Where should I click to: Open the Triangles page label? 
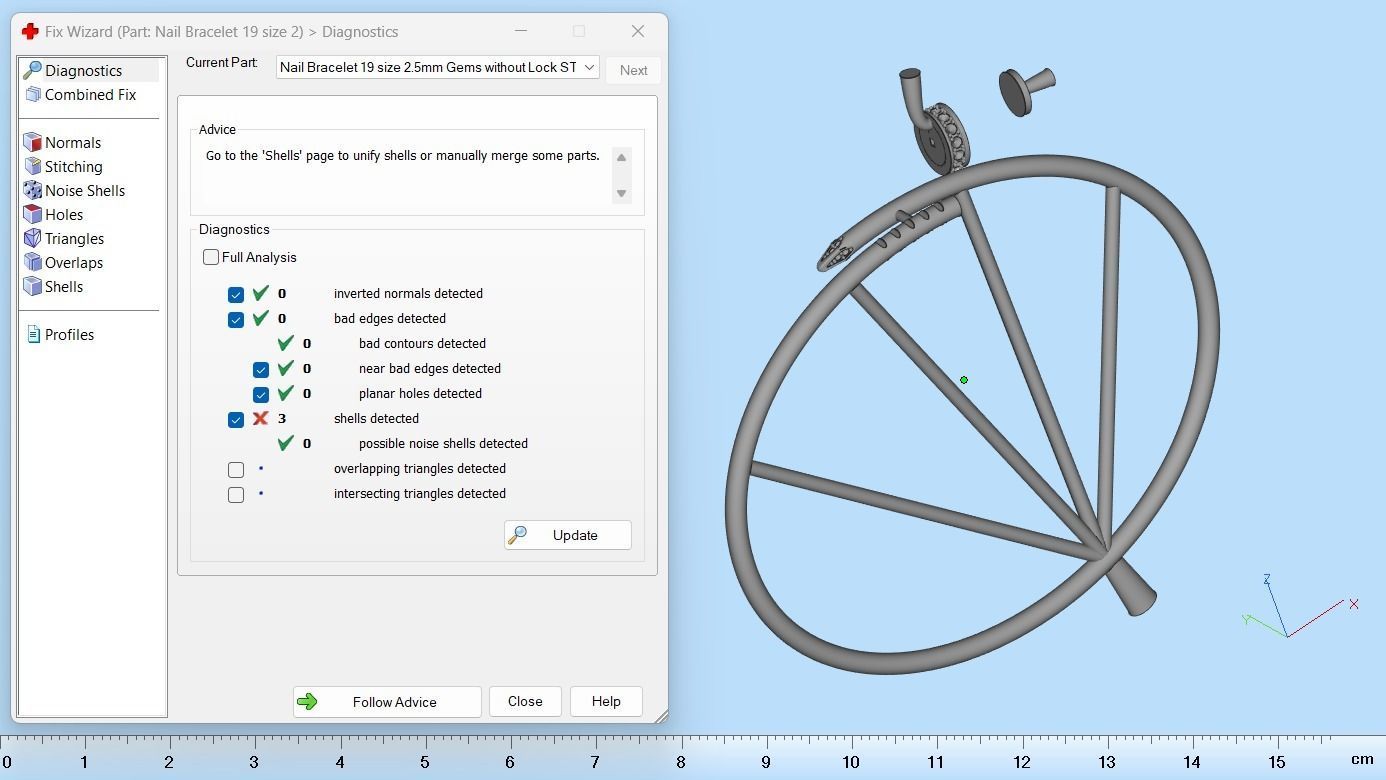[74, 238]
